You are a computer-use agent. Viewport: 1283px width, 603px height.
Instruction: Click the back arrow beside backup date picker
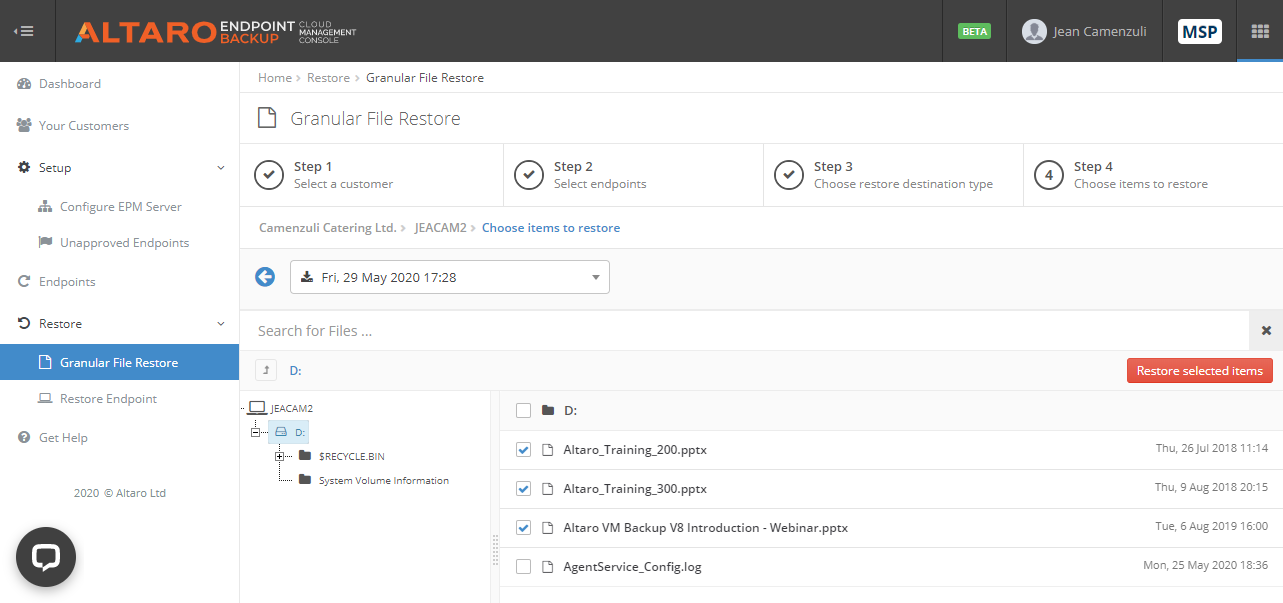point(264,276)
